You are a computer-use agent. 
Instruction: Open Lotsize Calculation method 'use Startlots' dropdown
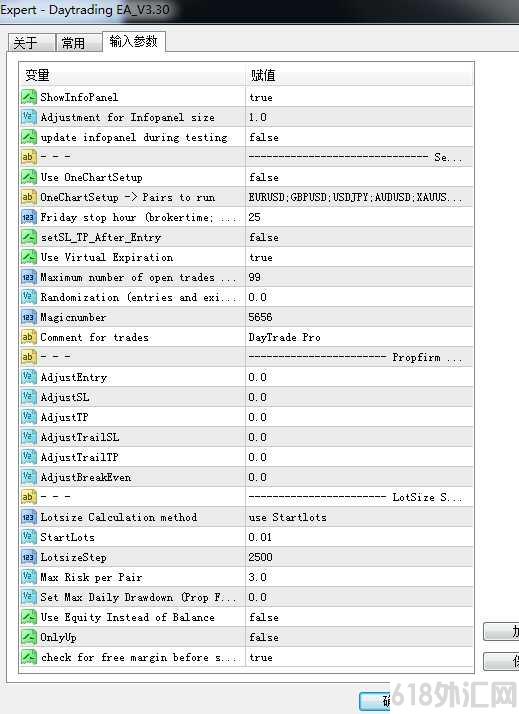pyautogui.click(x=359, y=517)
